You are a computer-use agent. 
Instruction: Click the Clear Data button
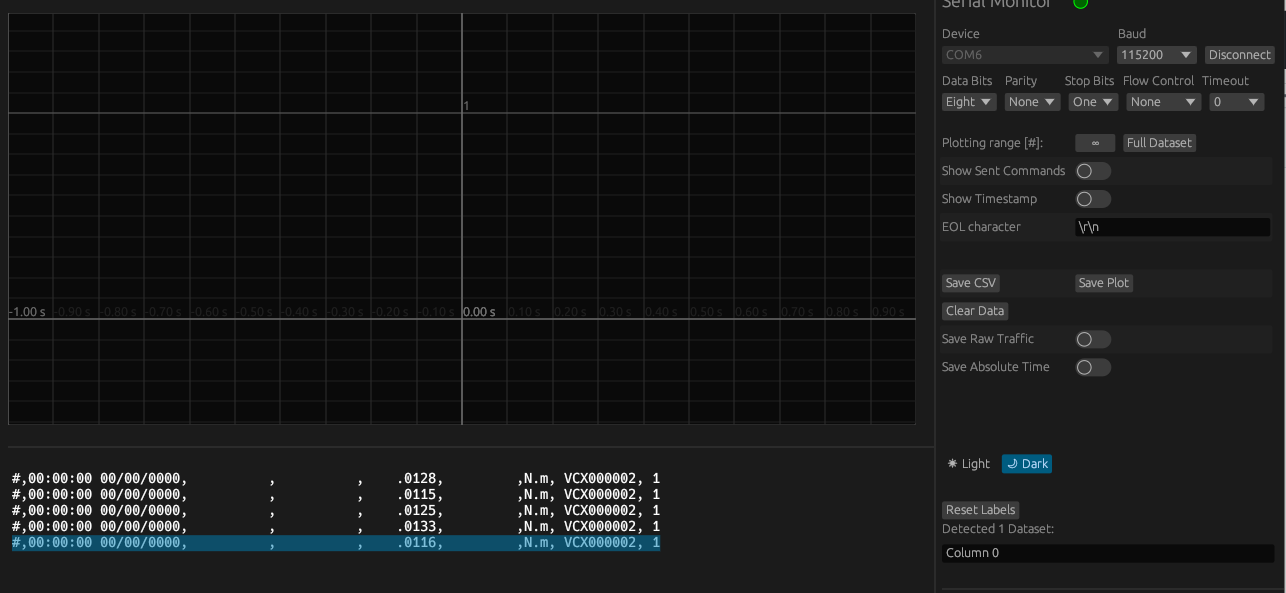tap(975, 311)
